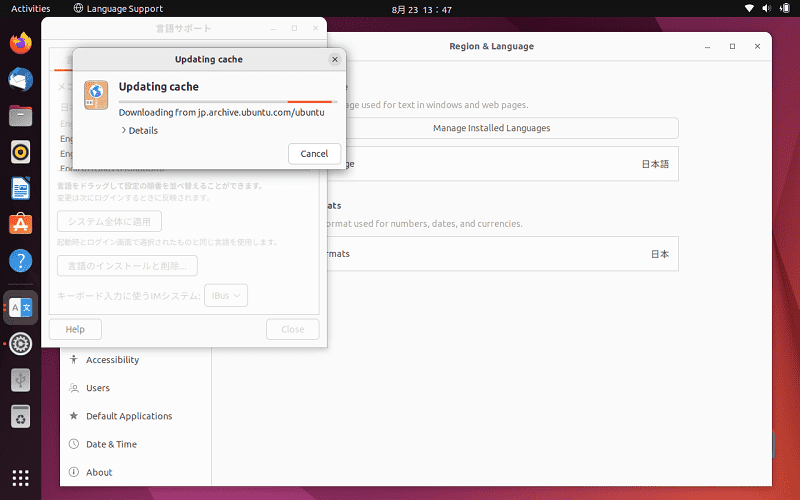Click the Language Support dock icon
The height and width of the screenshot is (500, 800).
(20, 308)
